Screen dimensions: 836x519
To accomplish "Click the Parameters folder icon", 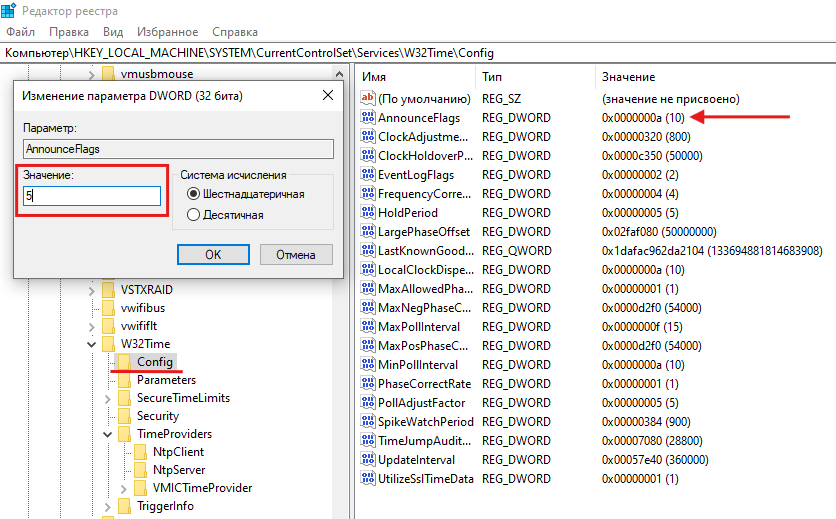I will point(125,380).
